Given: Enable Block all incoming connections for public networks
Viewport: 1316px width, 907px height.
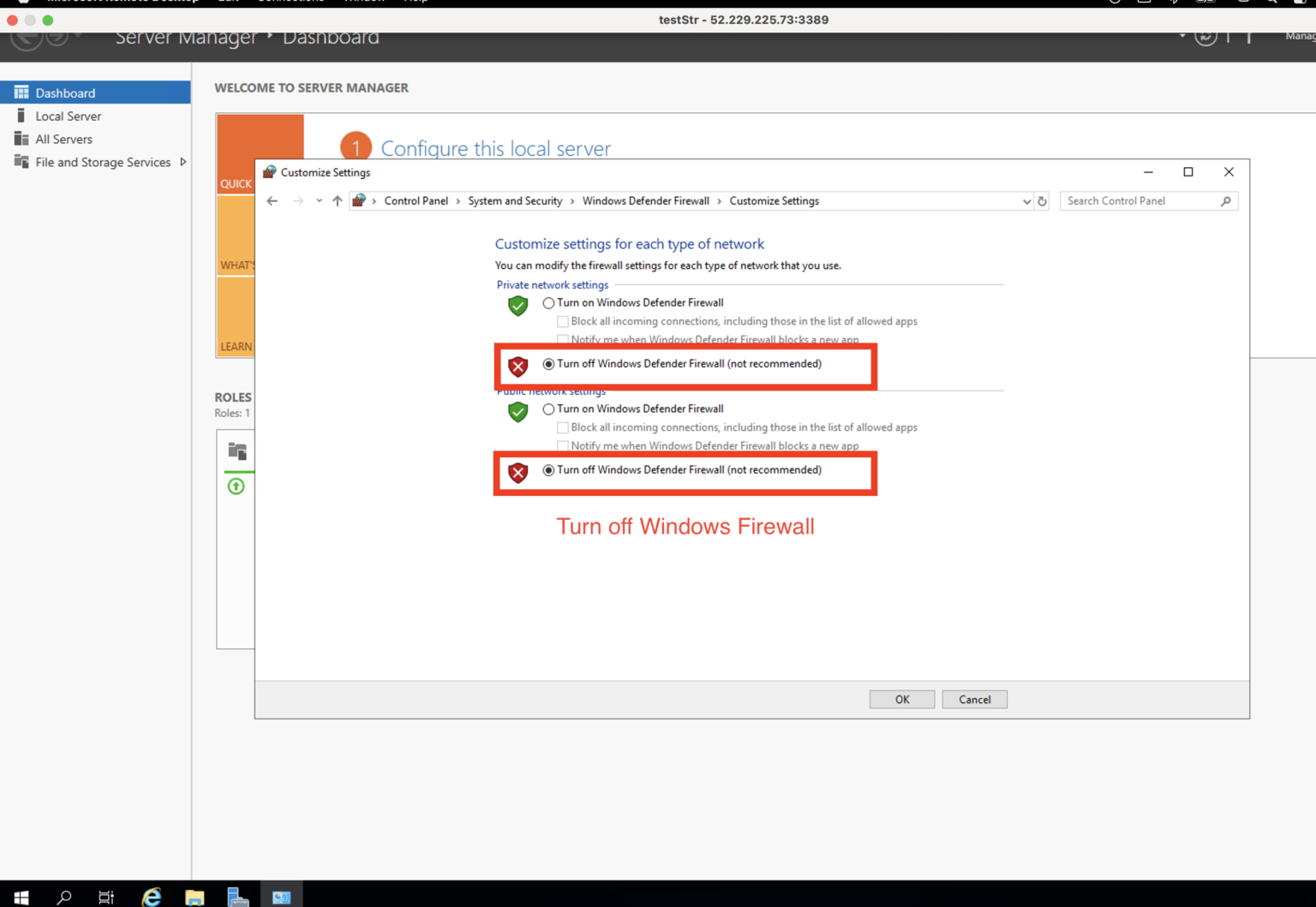Looking at the screenshot, I should click(x=563, y=427).
